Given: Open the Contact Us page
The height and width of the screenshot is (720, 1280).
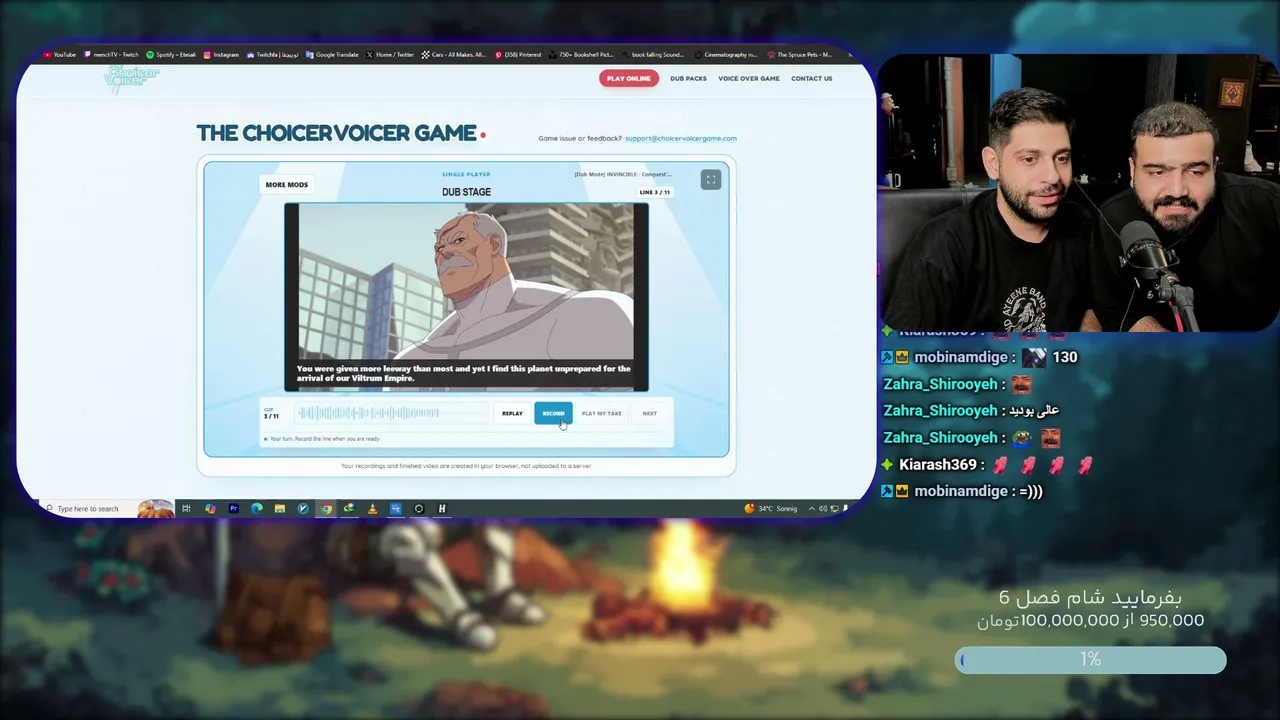Looking at the screenshot, I should click(x=811, y=78).
